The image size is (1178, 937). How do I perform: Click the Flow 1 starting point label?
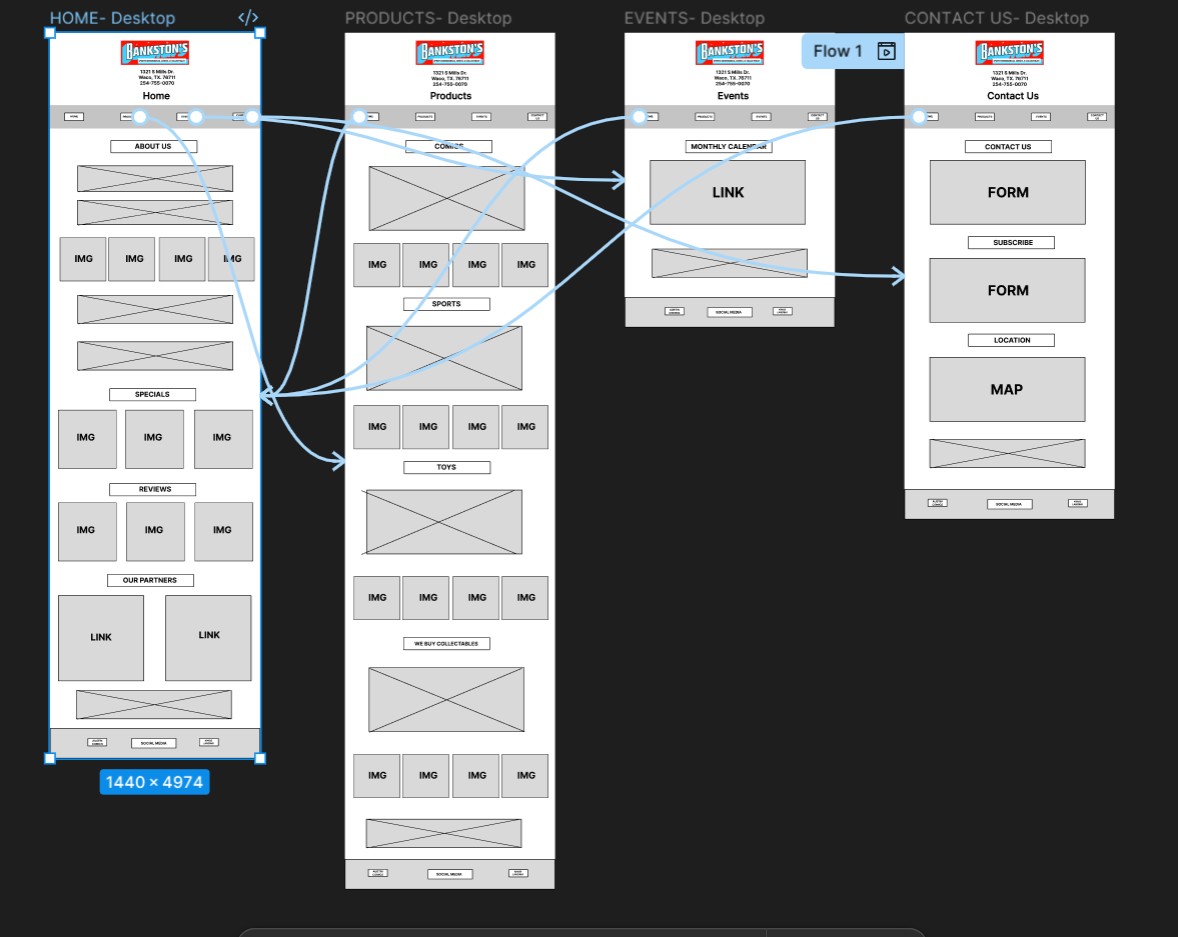tap(837, 51)
